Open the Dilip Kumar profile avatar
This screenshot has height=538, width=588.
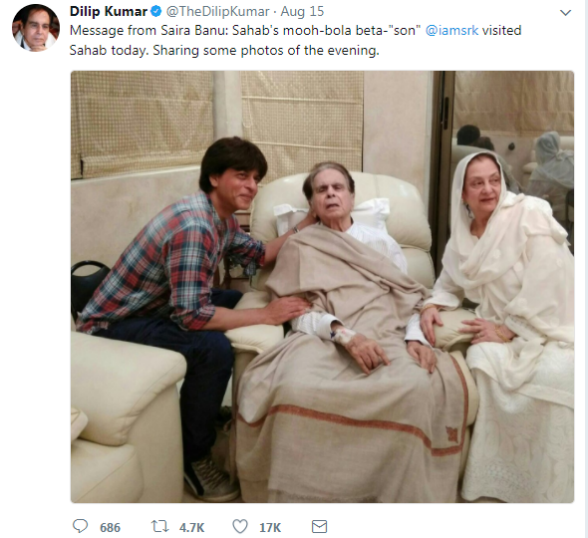(x=36, y=27)
